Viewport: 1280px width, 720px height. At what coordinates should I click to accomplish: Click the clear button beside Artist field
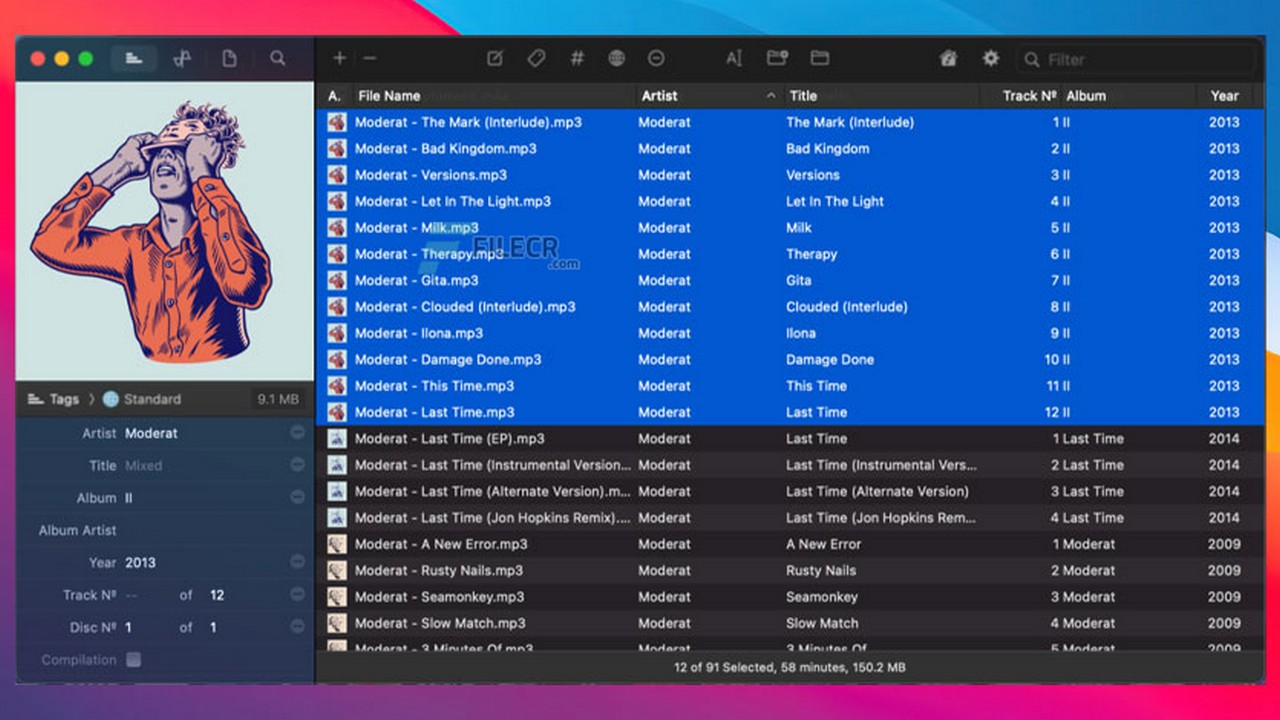click(x=297, y=433)
